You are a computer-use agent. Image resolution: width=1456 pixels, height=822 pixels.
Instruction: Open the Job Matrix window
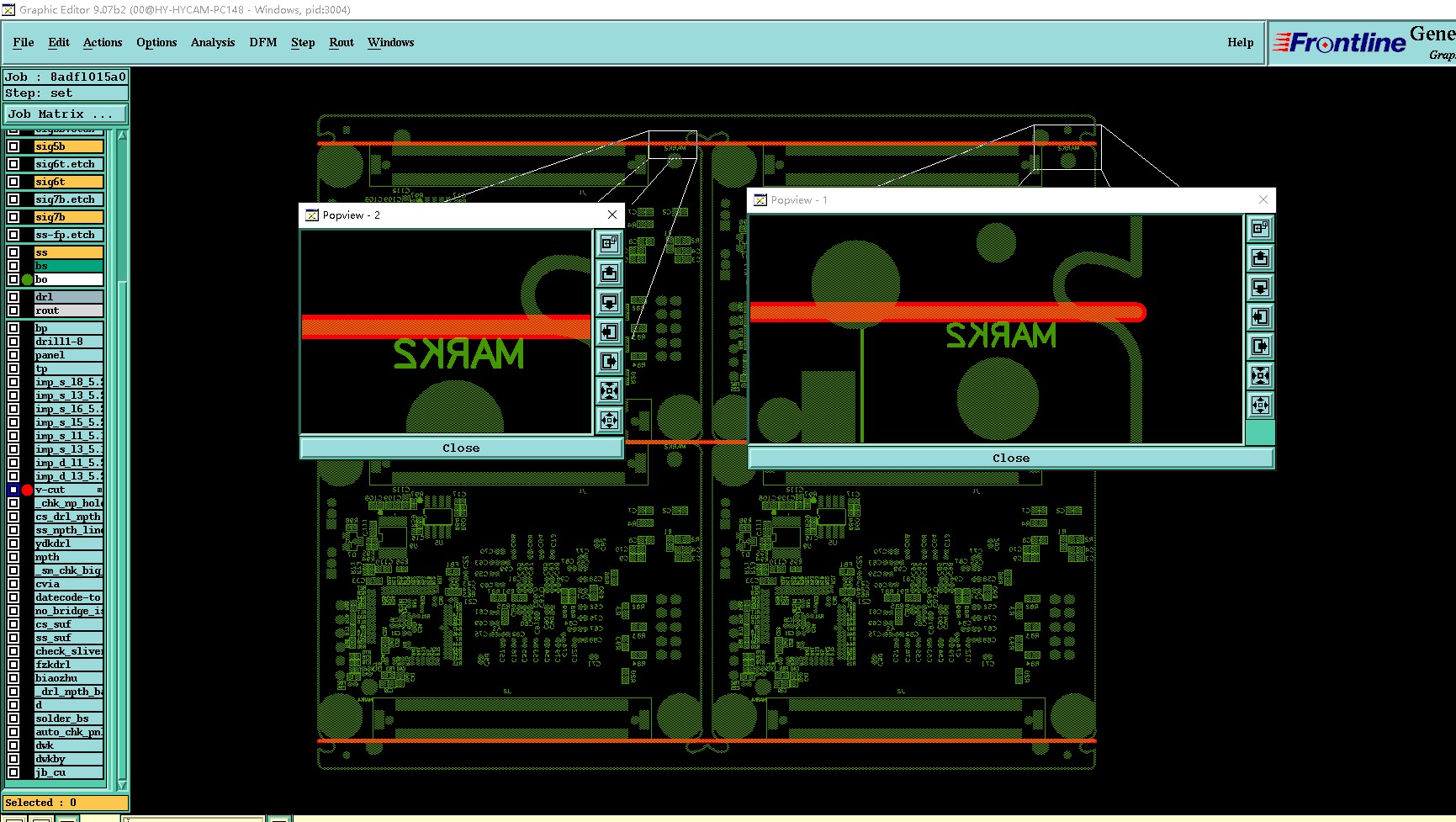[x=66, y=114]
